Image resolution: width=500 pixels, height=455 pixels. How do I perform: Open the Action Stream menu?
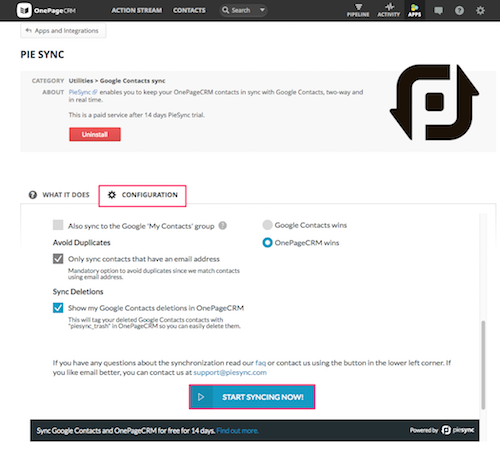tap(137, 10)
